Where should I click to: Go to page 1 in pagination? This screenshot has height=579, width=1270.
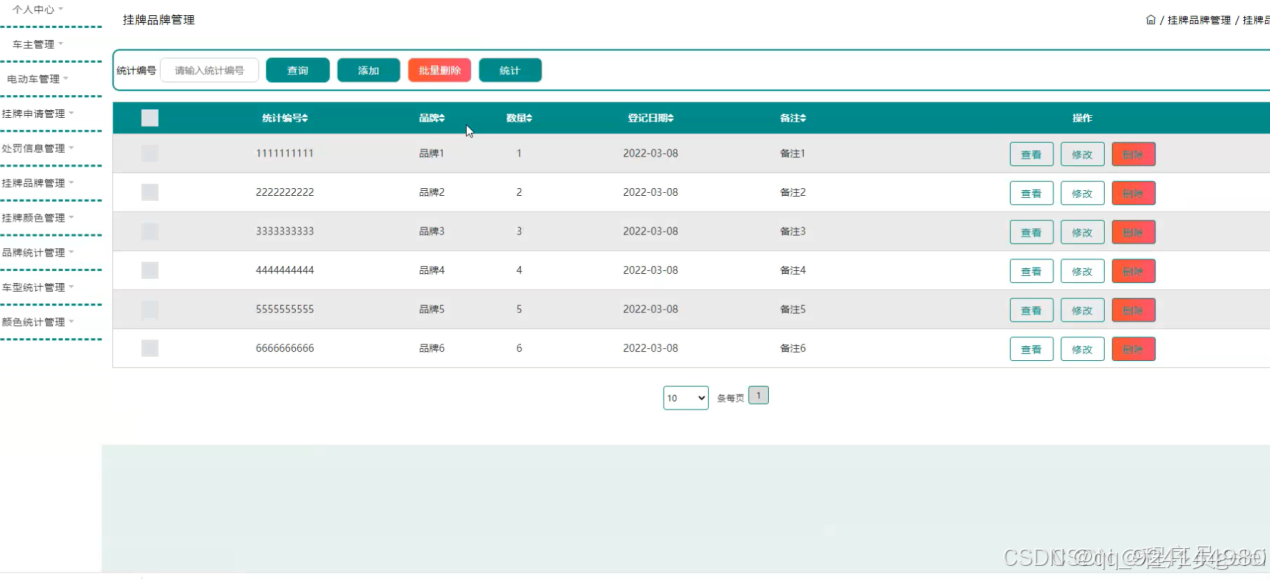tap(758, 396)
